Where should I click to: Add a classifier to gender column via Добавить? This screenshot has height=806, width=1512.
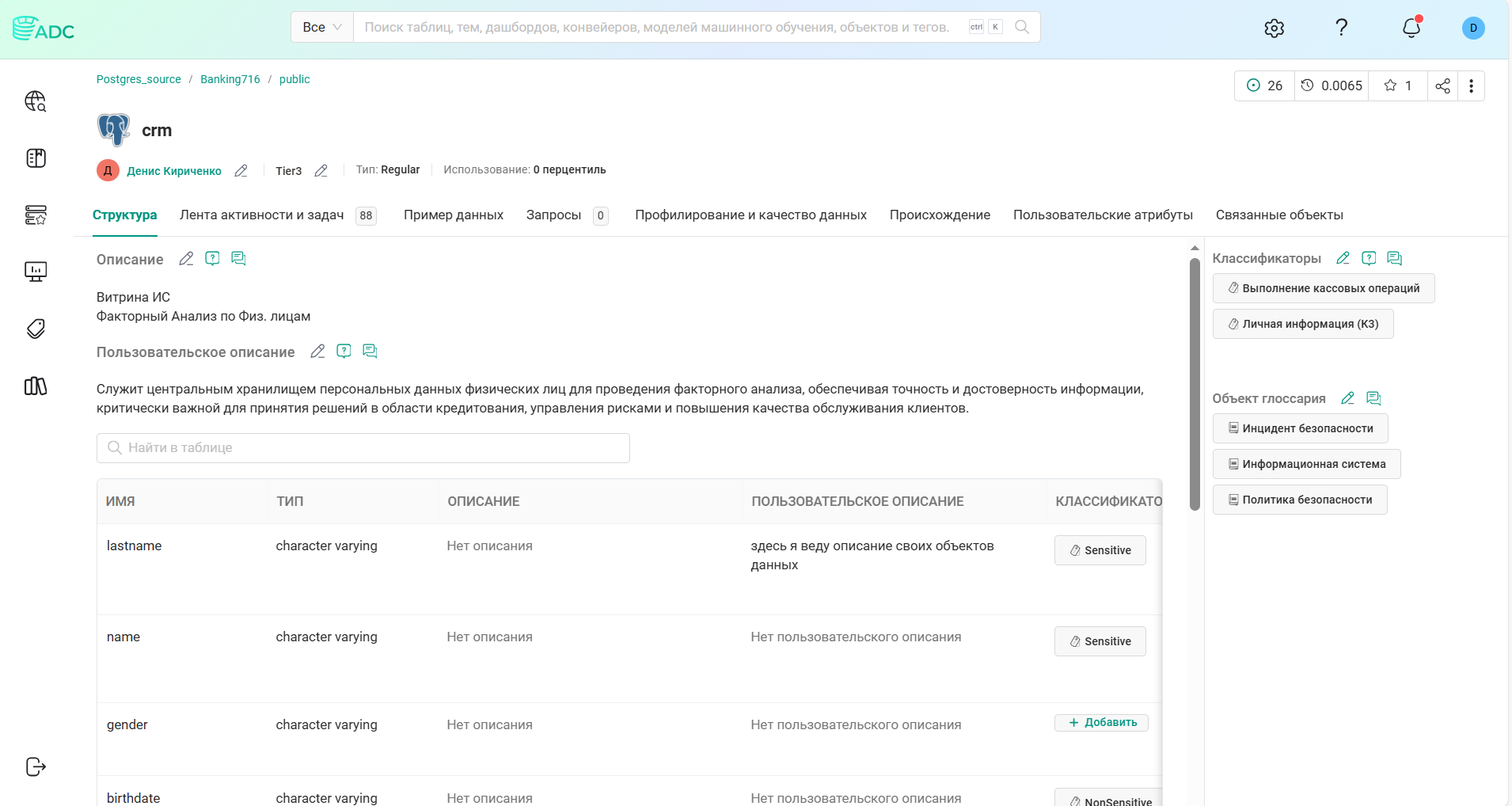coord(1100,722)
